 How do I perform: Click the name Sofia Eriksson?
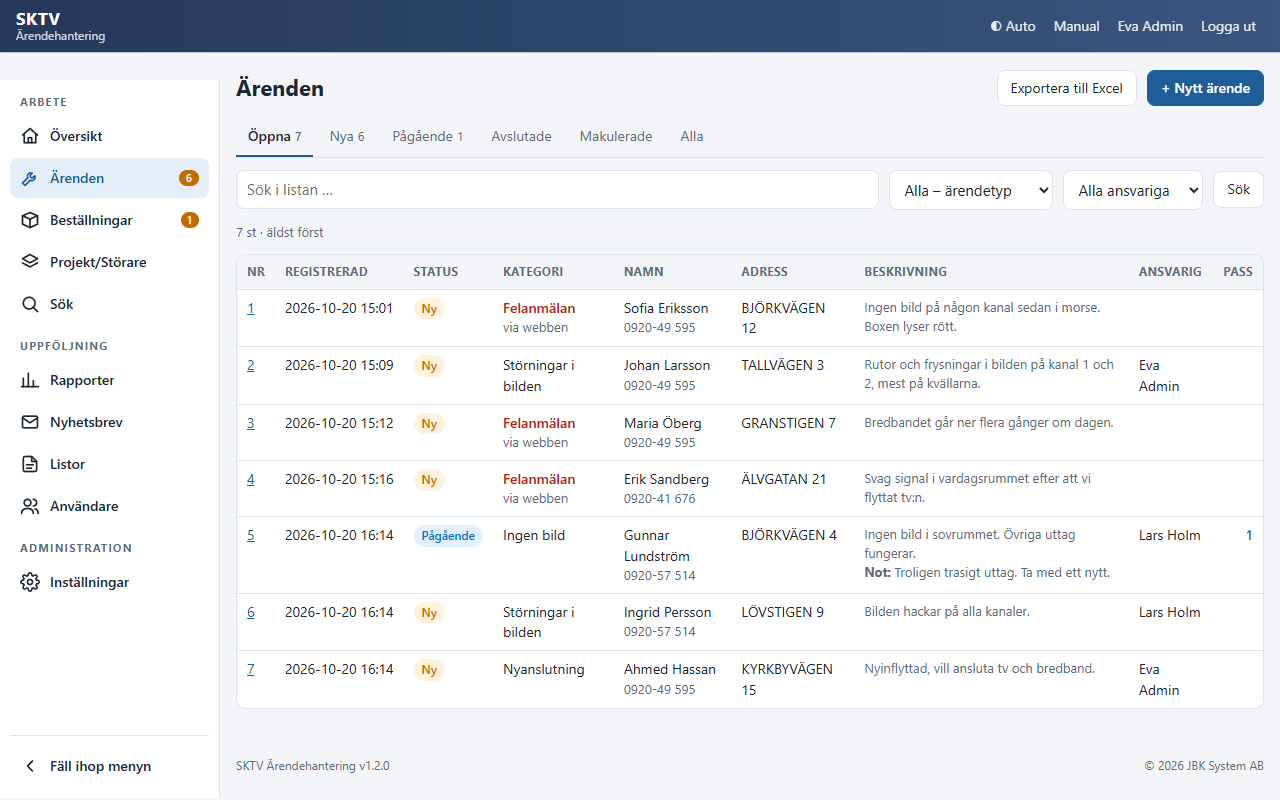point(666,308)
